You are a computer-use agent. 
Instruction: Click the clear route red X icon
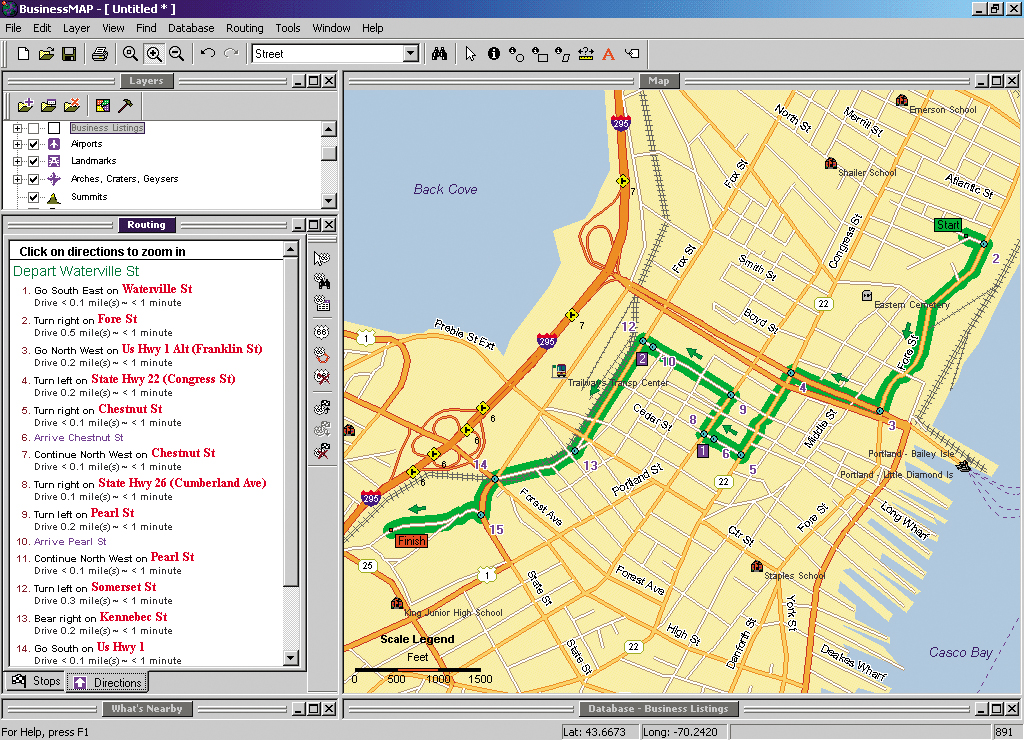pos(321,377)
